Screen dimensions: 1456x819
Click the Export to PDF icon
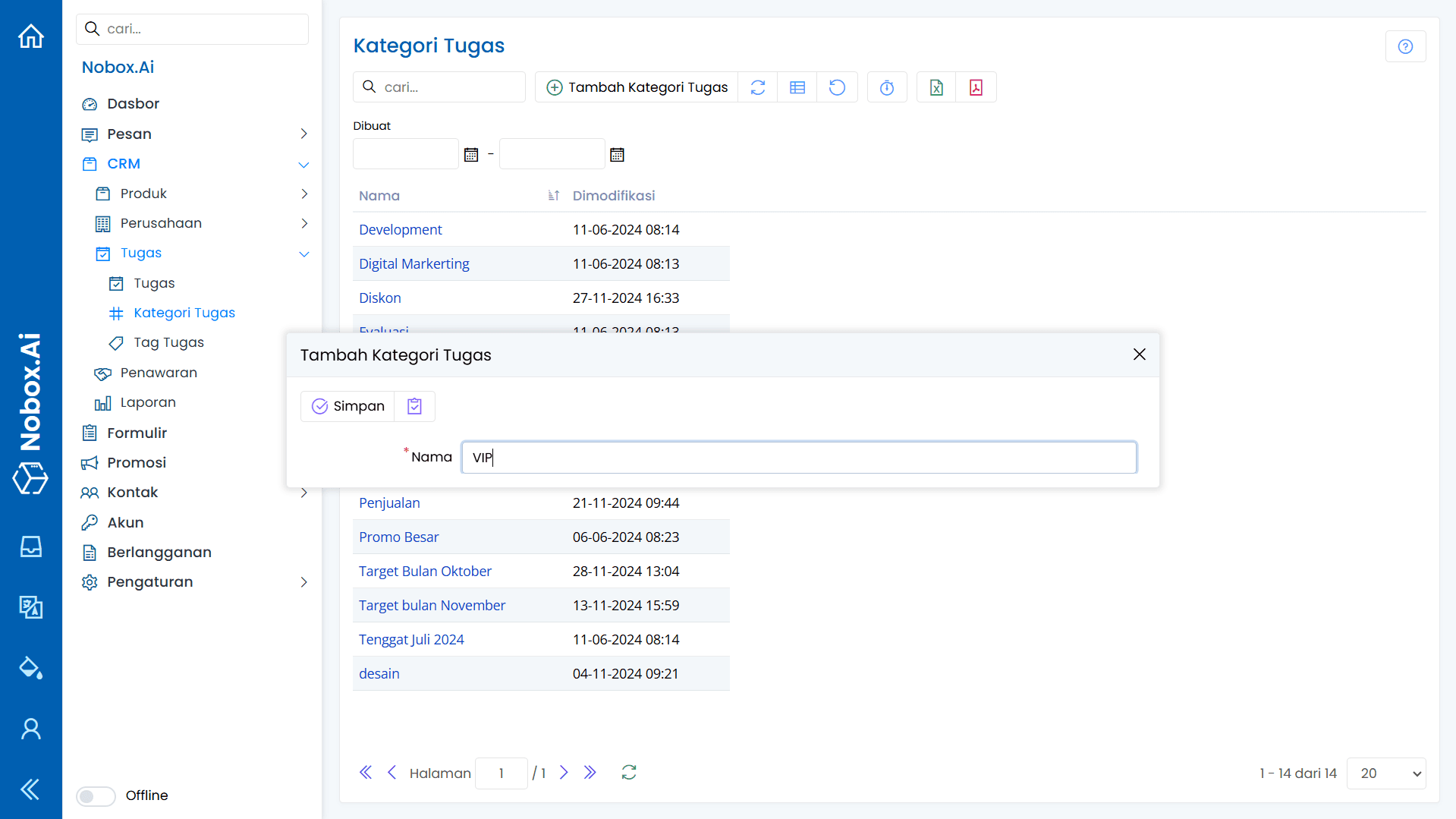pos(976,87)
